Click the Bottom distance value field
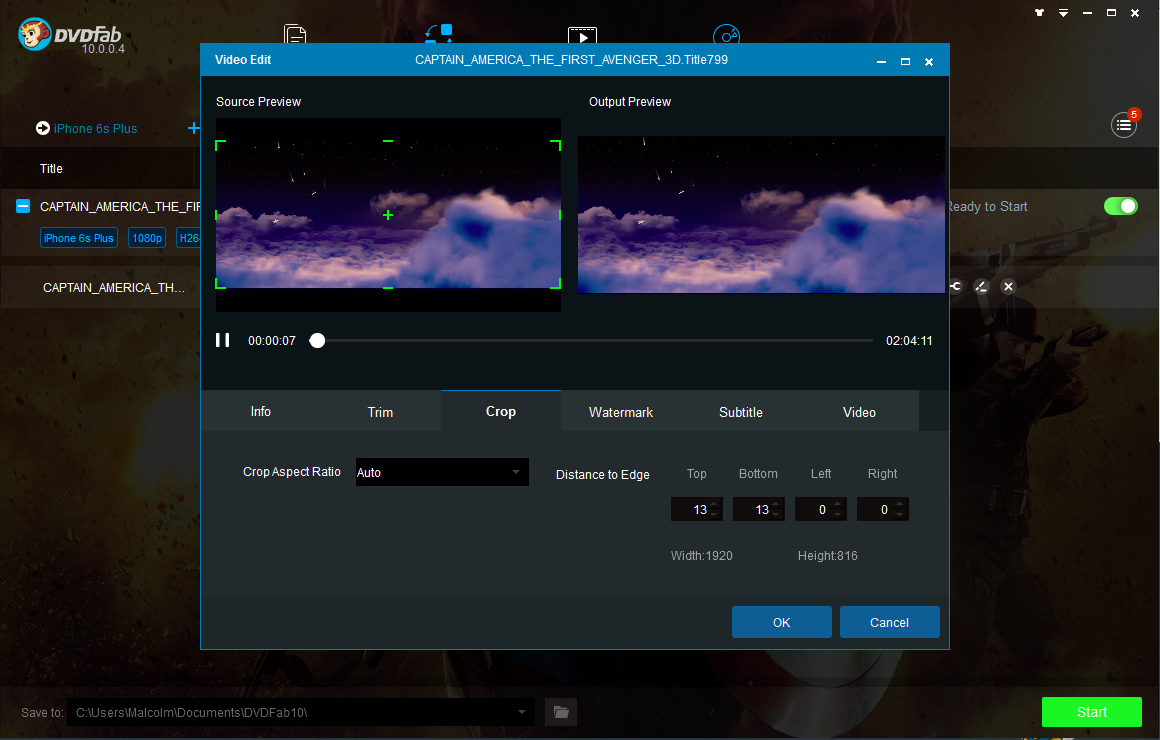The image size is (1160, 740). (753, 509)
